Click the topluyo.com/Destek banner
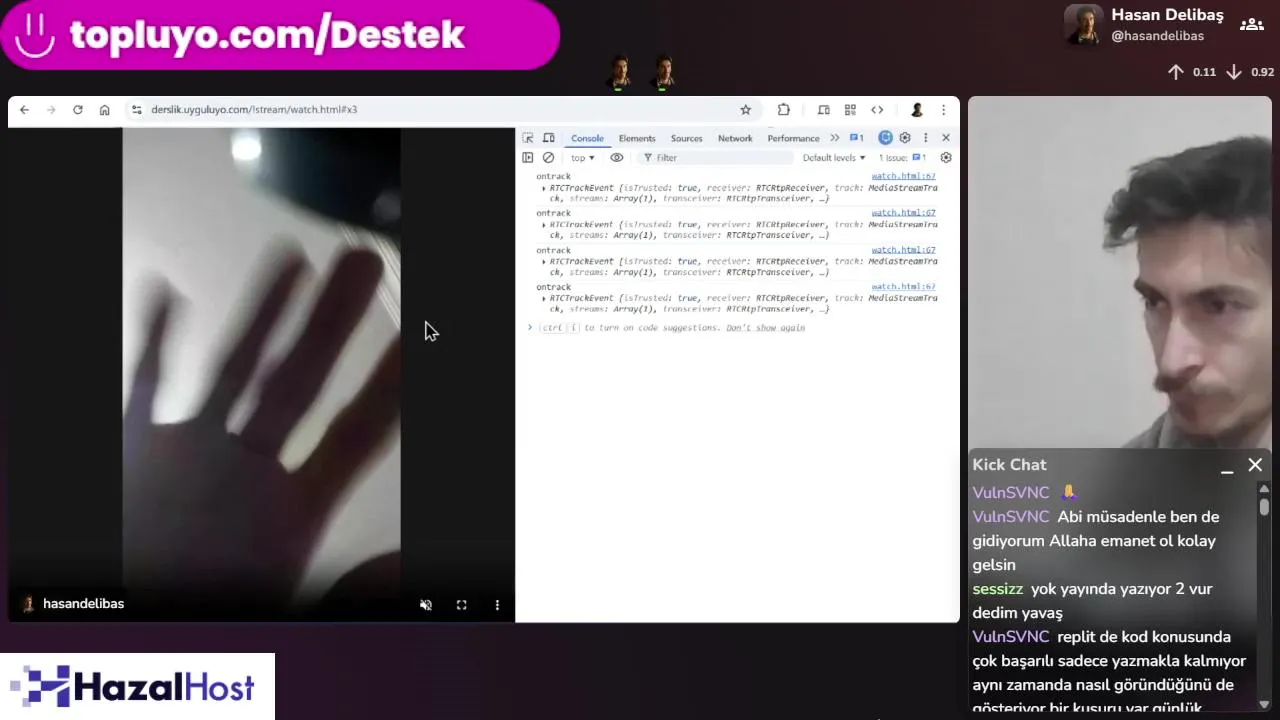This screenshot has height=720, width=1280. click(x=280, y=35)
